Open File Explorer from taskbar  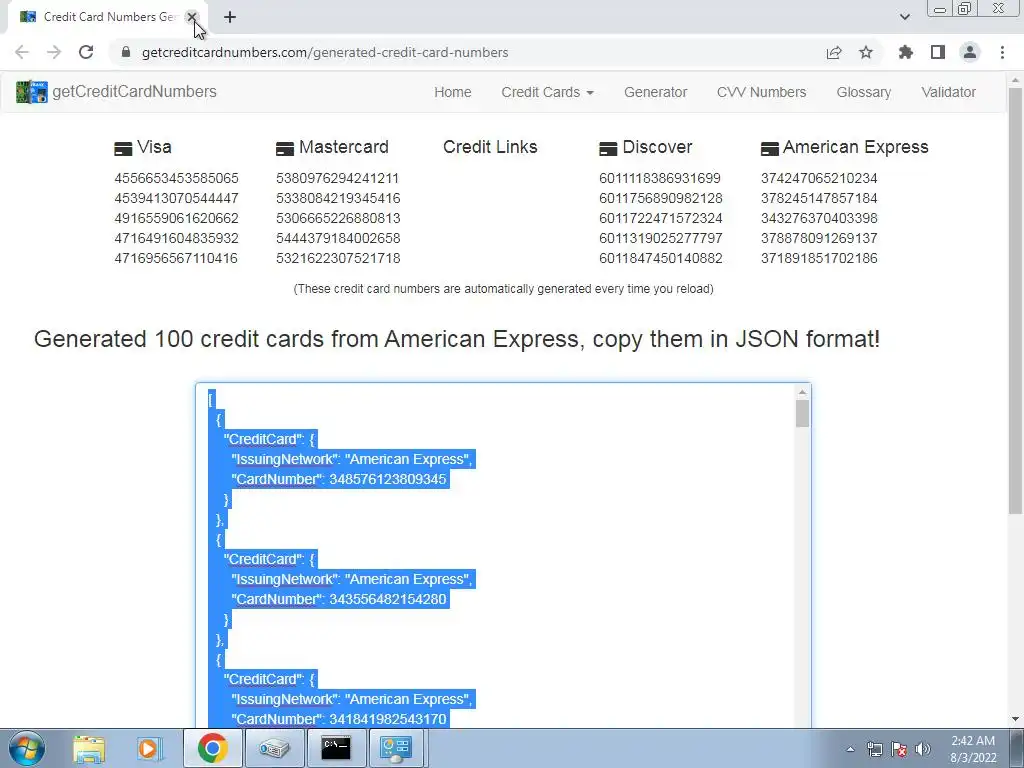(89, 748)
